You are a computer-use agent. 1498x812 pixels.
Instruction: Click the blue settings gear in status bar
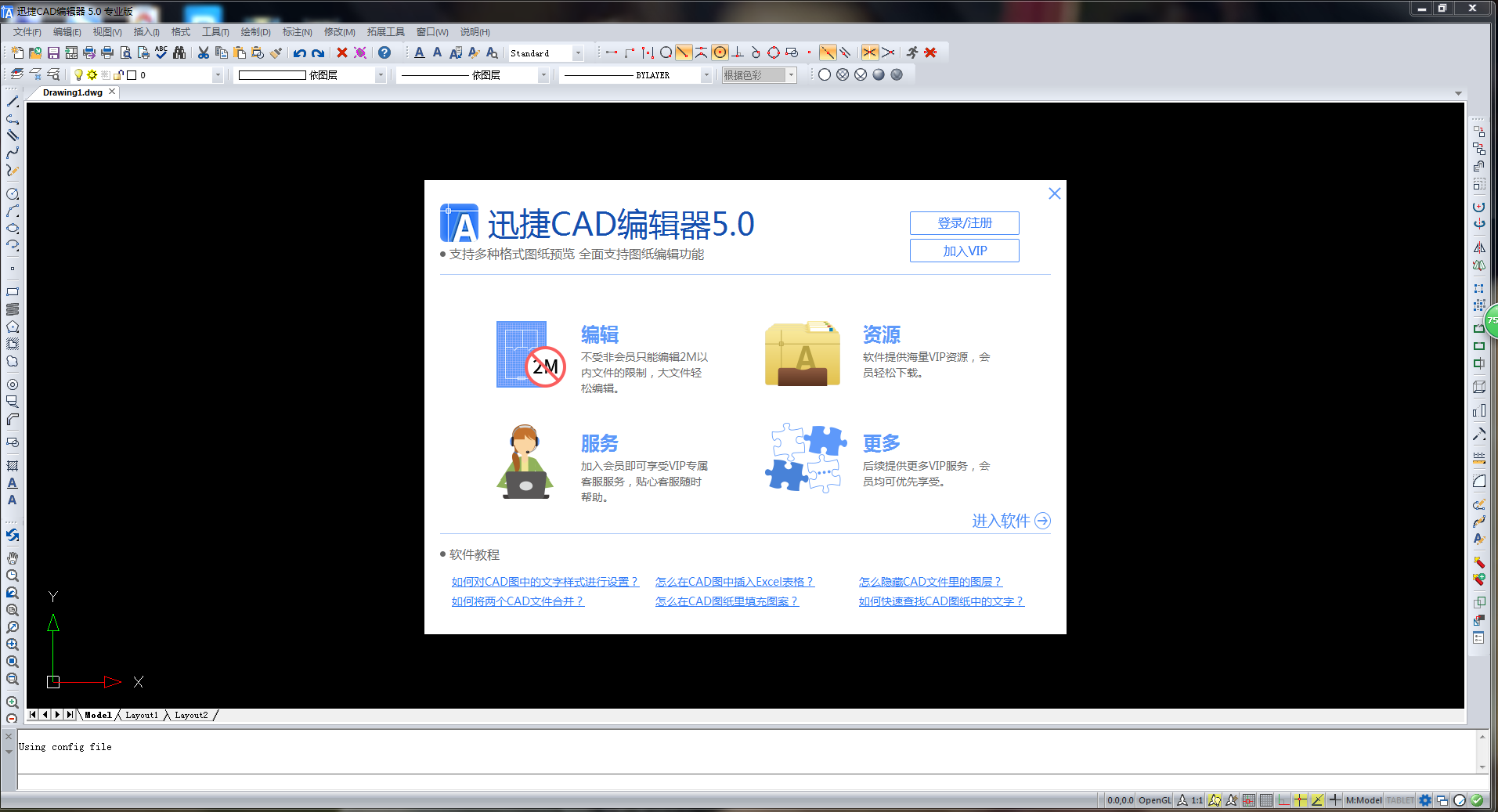(1425, 799)
